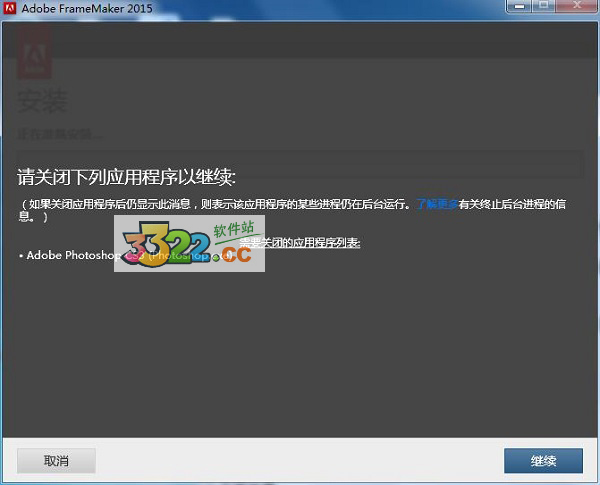Click the dimmed 安装 title text
The height and width of the screenshot is (485, 600).
[42, 101]
